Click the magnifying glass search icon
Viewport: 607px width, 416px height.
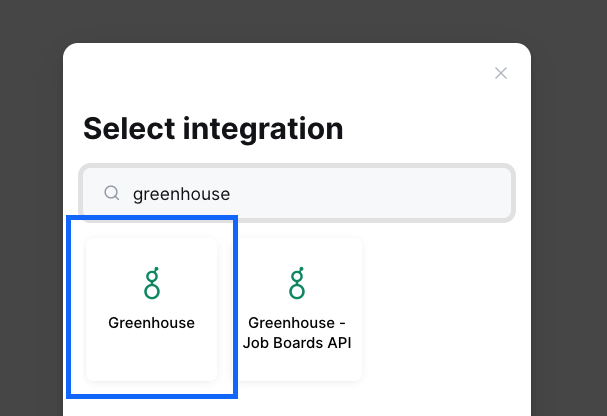[x=111, y=193]
